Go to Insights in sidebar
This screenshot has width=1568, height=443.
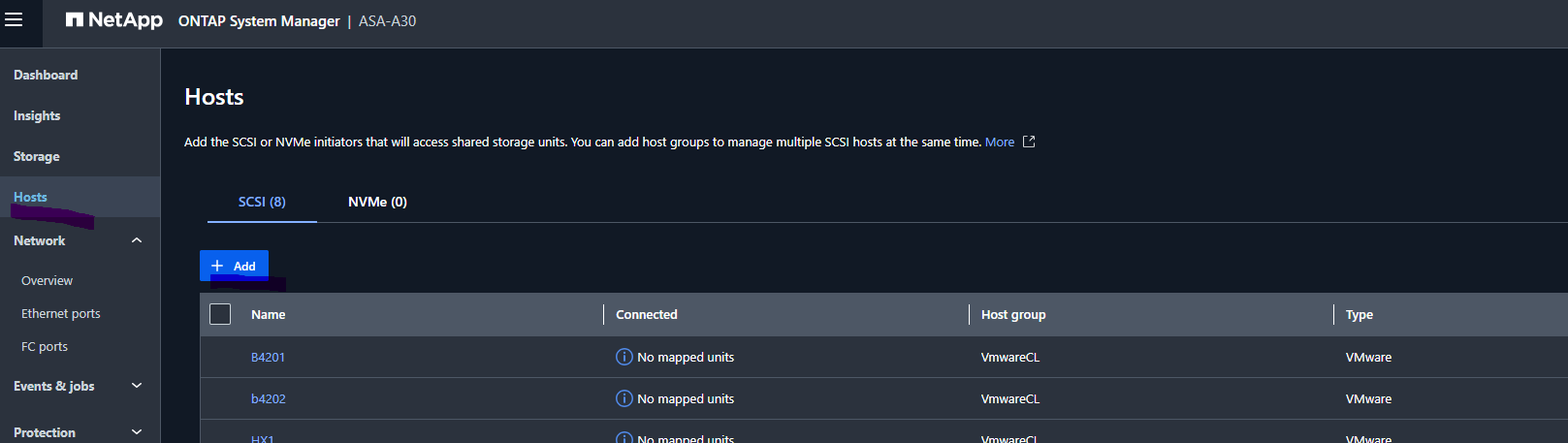coord(37,115)
